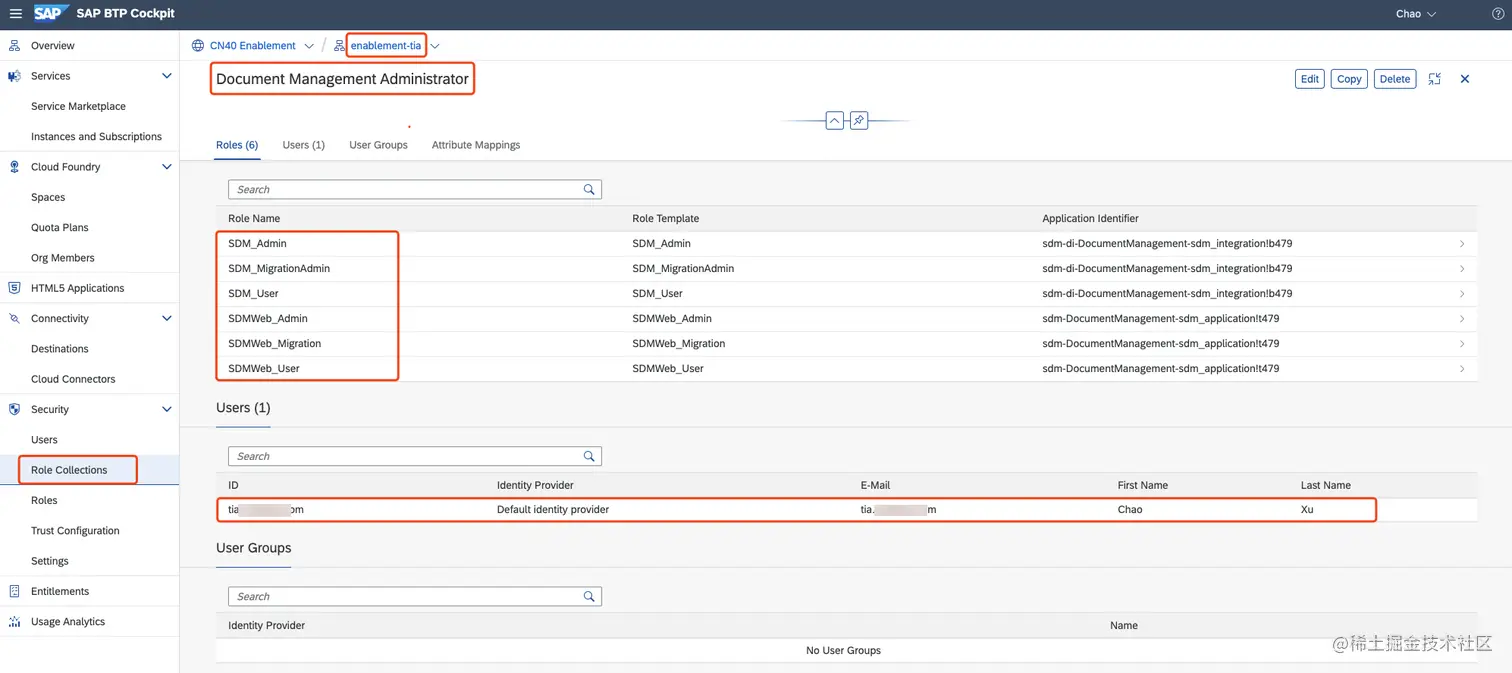The width and height of the screenshot is (1512, 673).
Task: Open SDMWeb_User row details arrow
Action: pos(1462,369)
